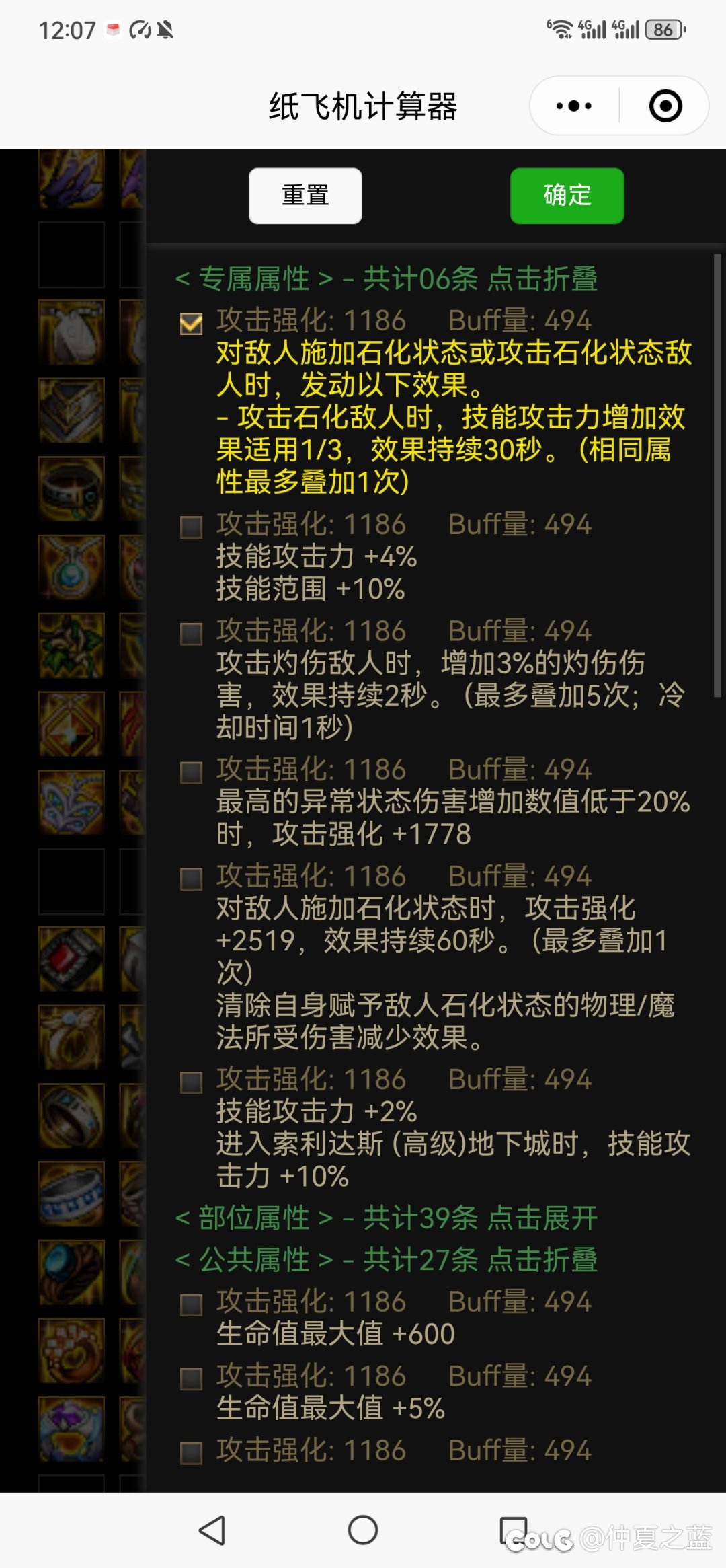Tap the Android back navigation triangle
This screenshot has height=1568, width=726.
(212, 1530)
